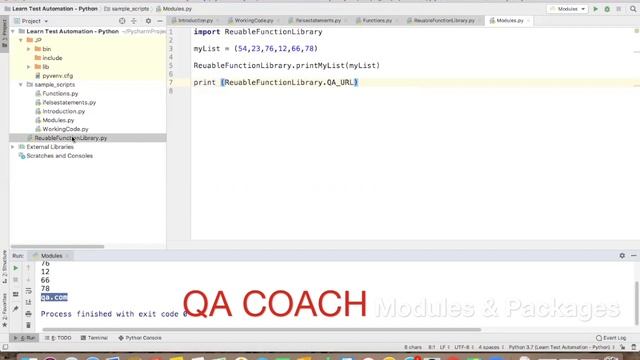
Task: Open Project panel settings gear
Action: pos(148,21)
